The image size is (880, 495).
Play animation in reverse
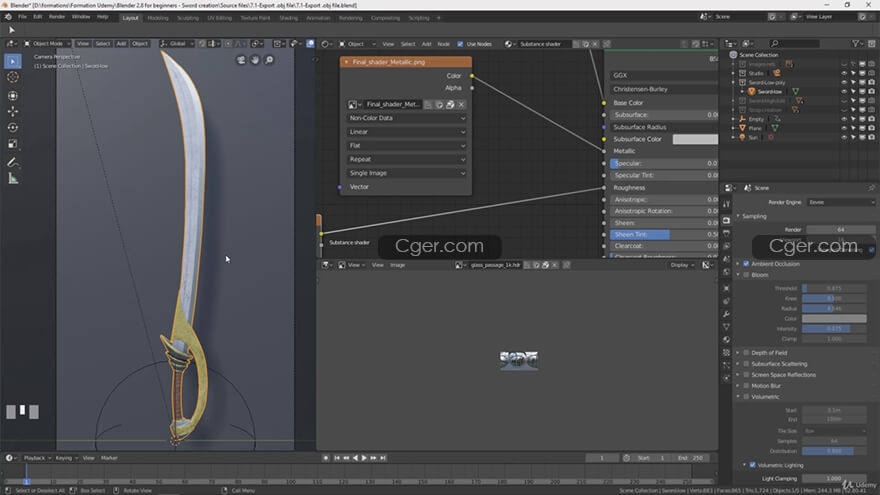pyautogui.click(x=355, y=458)
